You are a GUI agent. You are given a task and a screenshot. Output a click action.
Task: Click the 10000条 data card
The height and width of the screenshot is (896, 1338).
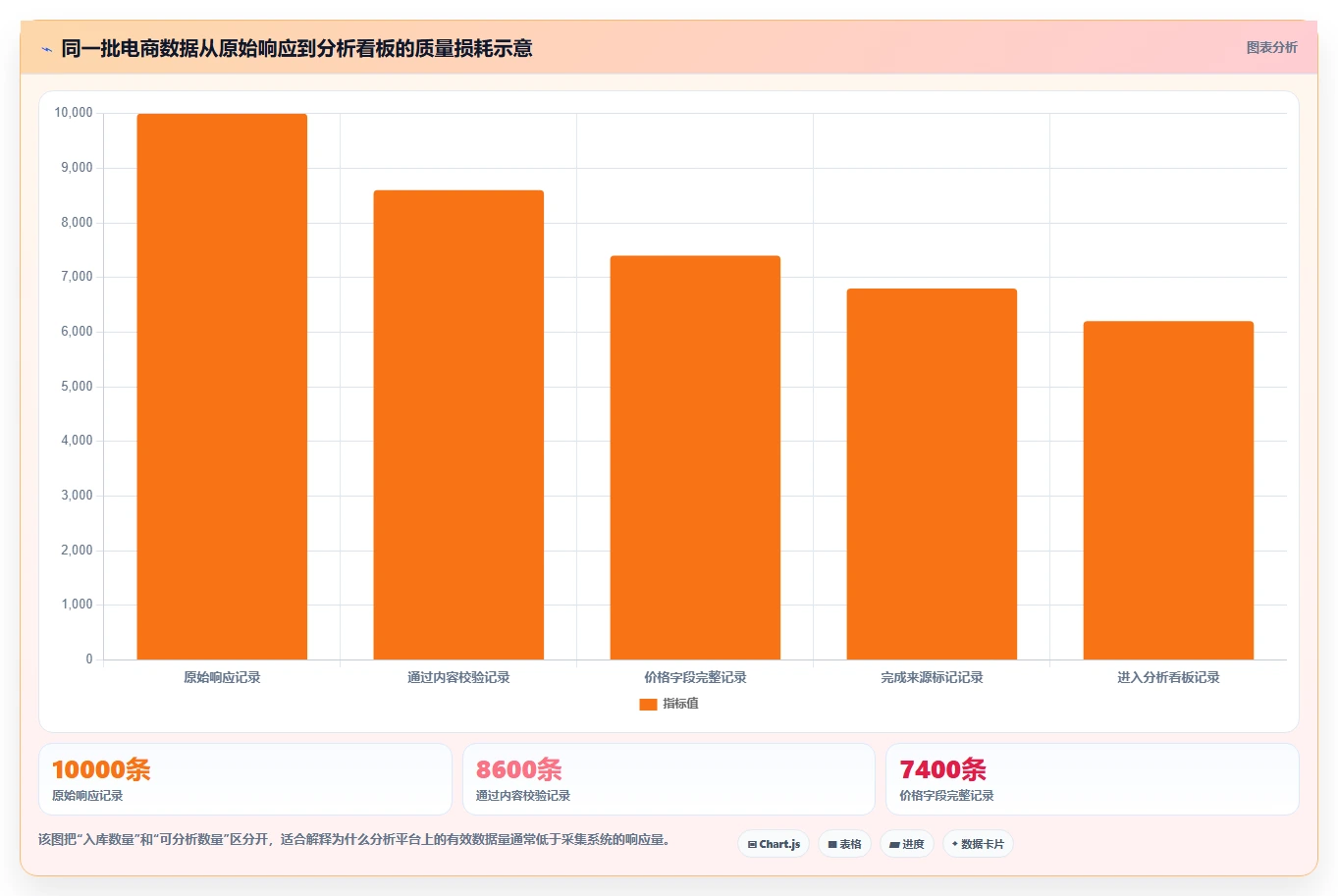point(245,779)
